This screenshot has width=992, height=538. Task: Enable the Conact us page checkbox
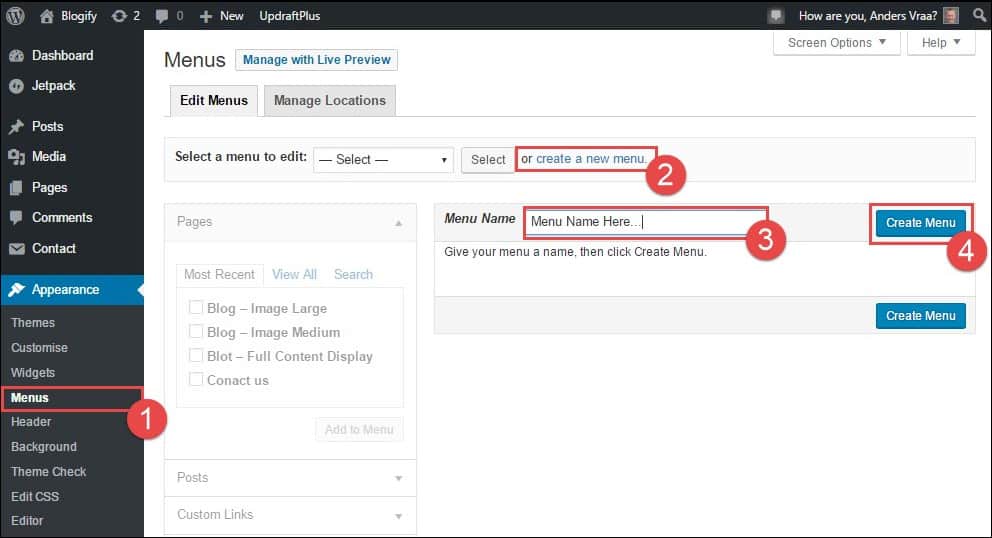coord(196,380)
